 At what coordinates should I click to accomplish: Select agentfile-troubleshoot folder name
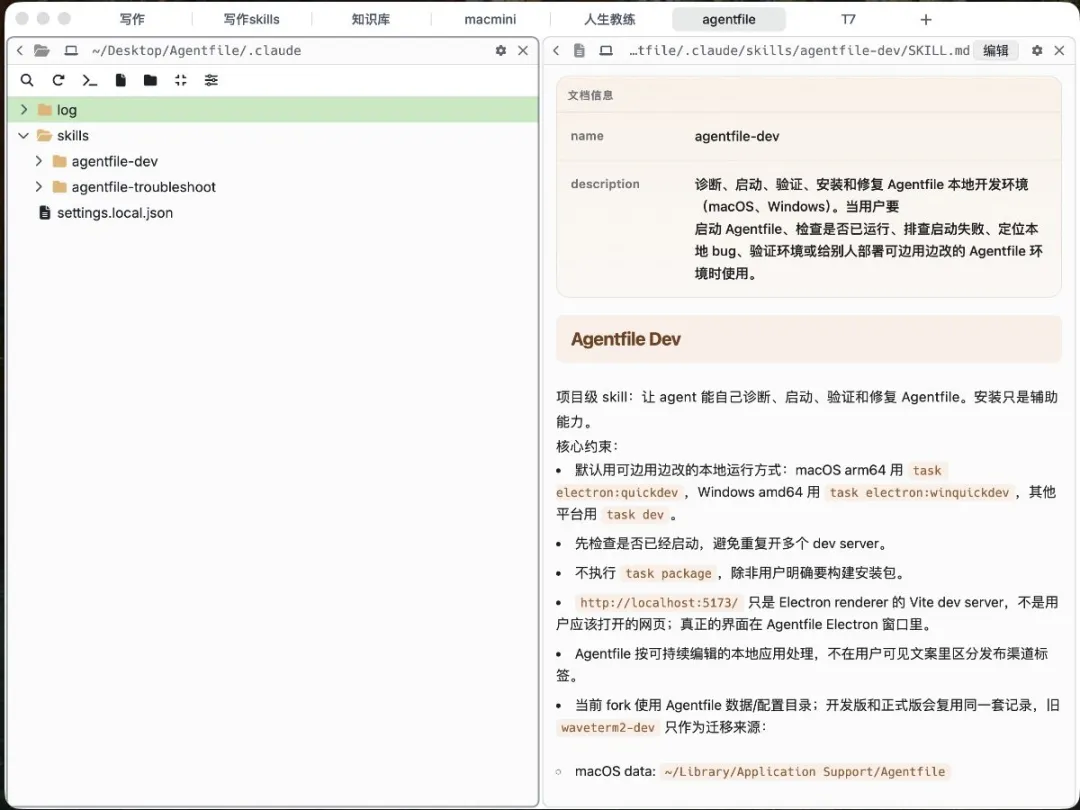(x=144, y=187)
